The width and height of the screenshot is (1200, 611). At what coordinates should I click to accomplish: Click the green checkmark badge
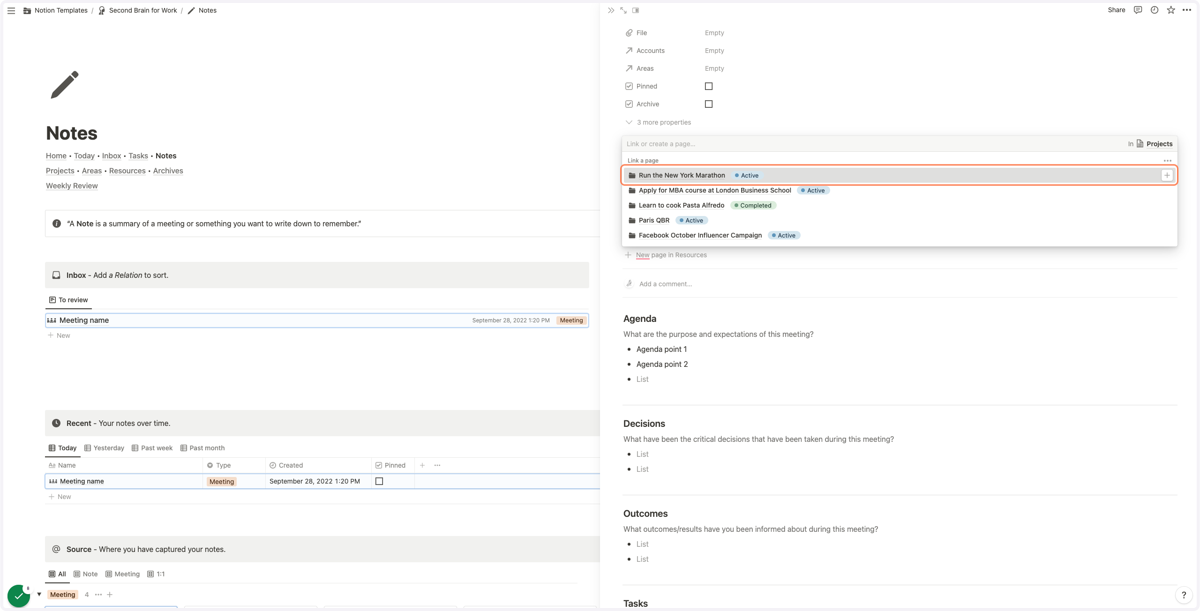pyautogui.click(x=18, y=595)
